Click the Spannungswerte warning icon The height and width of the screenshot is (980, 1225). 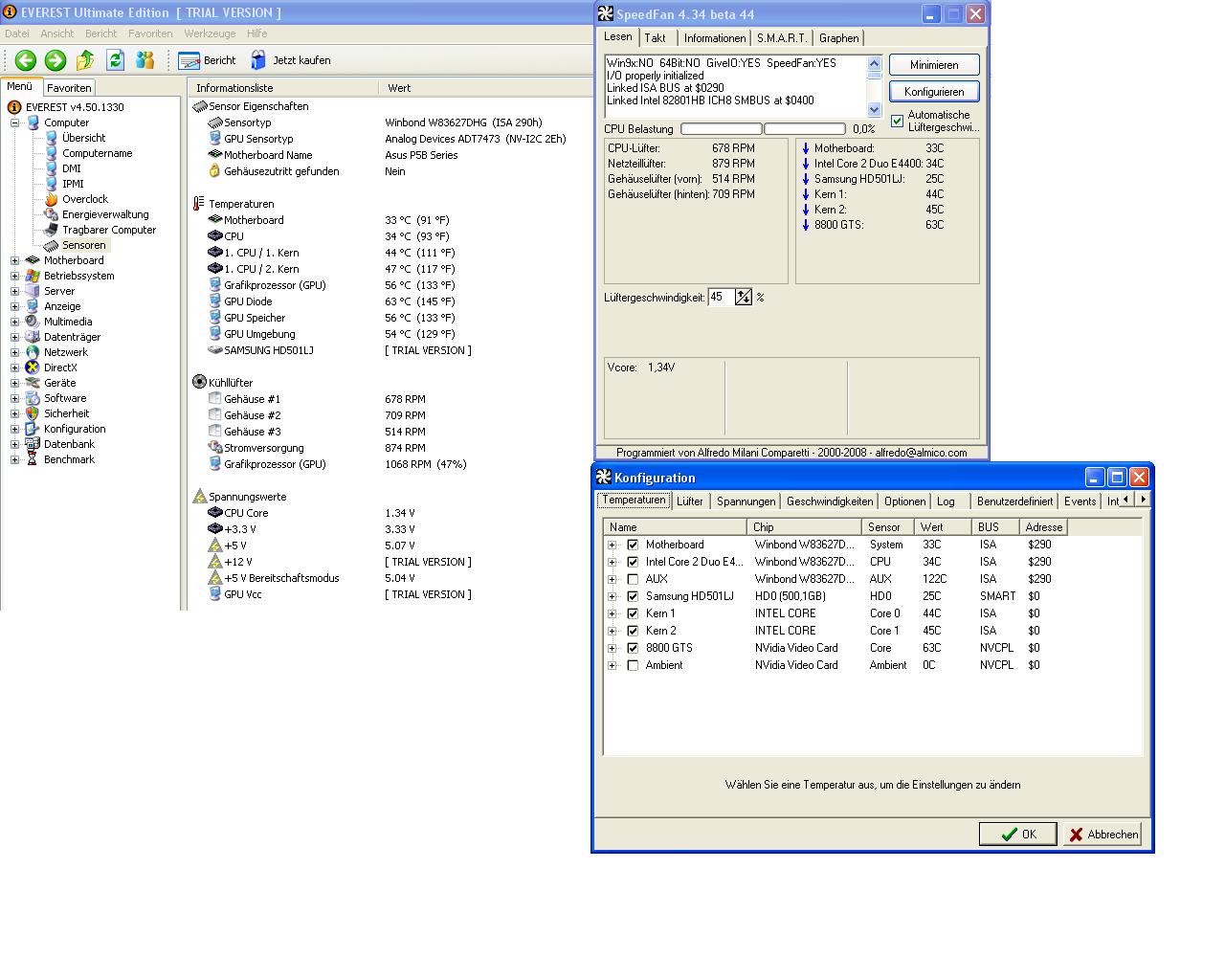(x=199, y=496)
